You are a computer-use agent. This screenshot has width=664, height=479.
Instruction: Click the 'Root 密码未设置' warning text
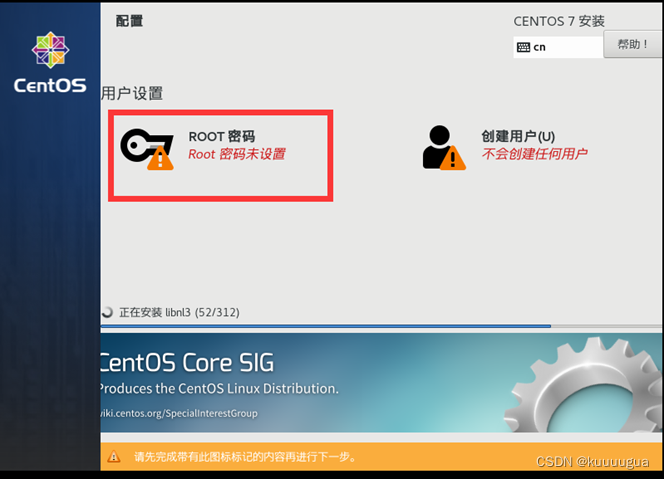click(237, 154)
